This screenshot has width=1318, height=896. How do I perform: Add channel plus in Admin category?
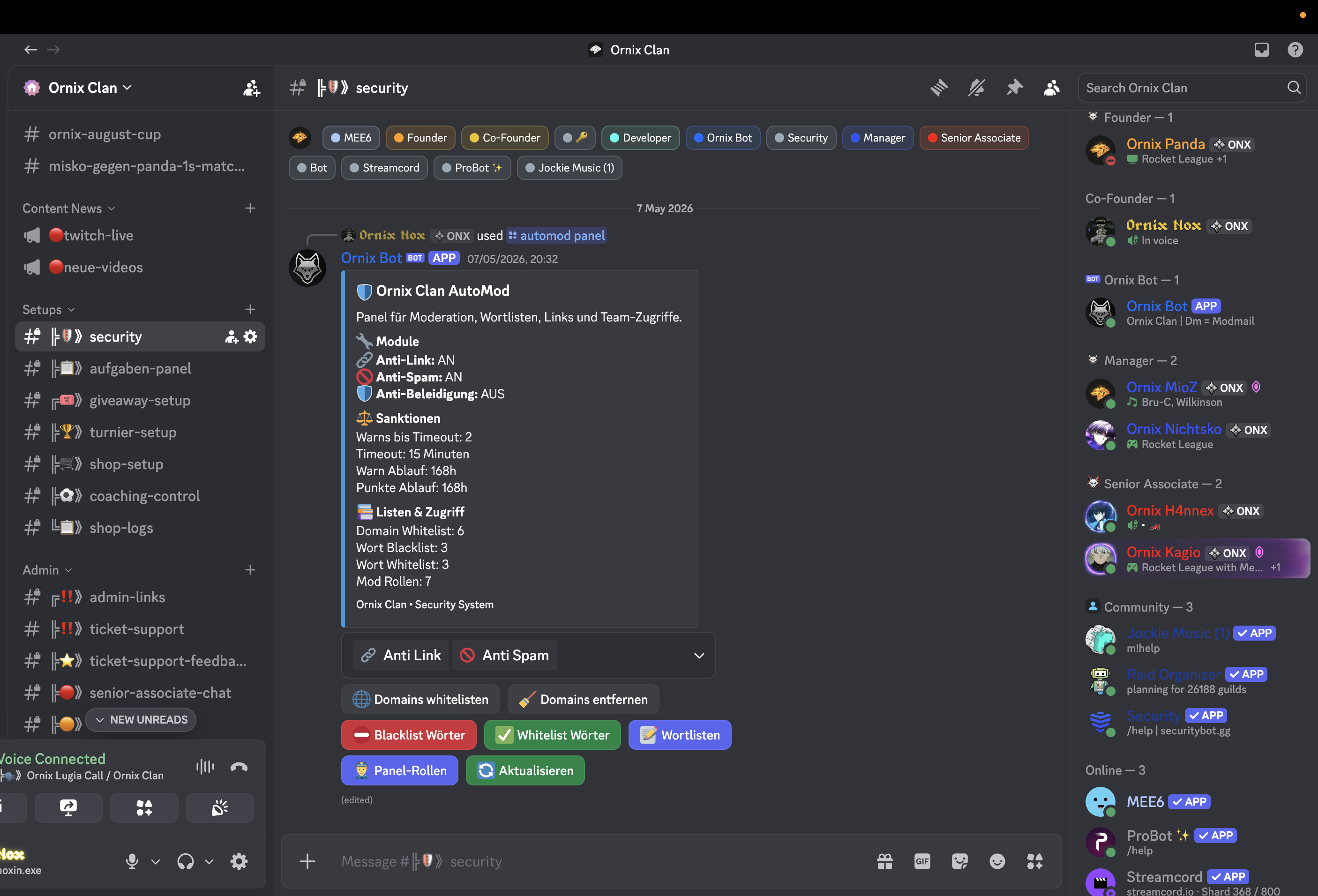click(250, 570)
